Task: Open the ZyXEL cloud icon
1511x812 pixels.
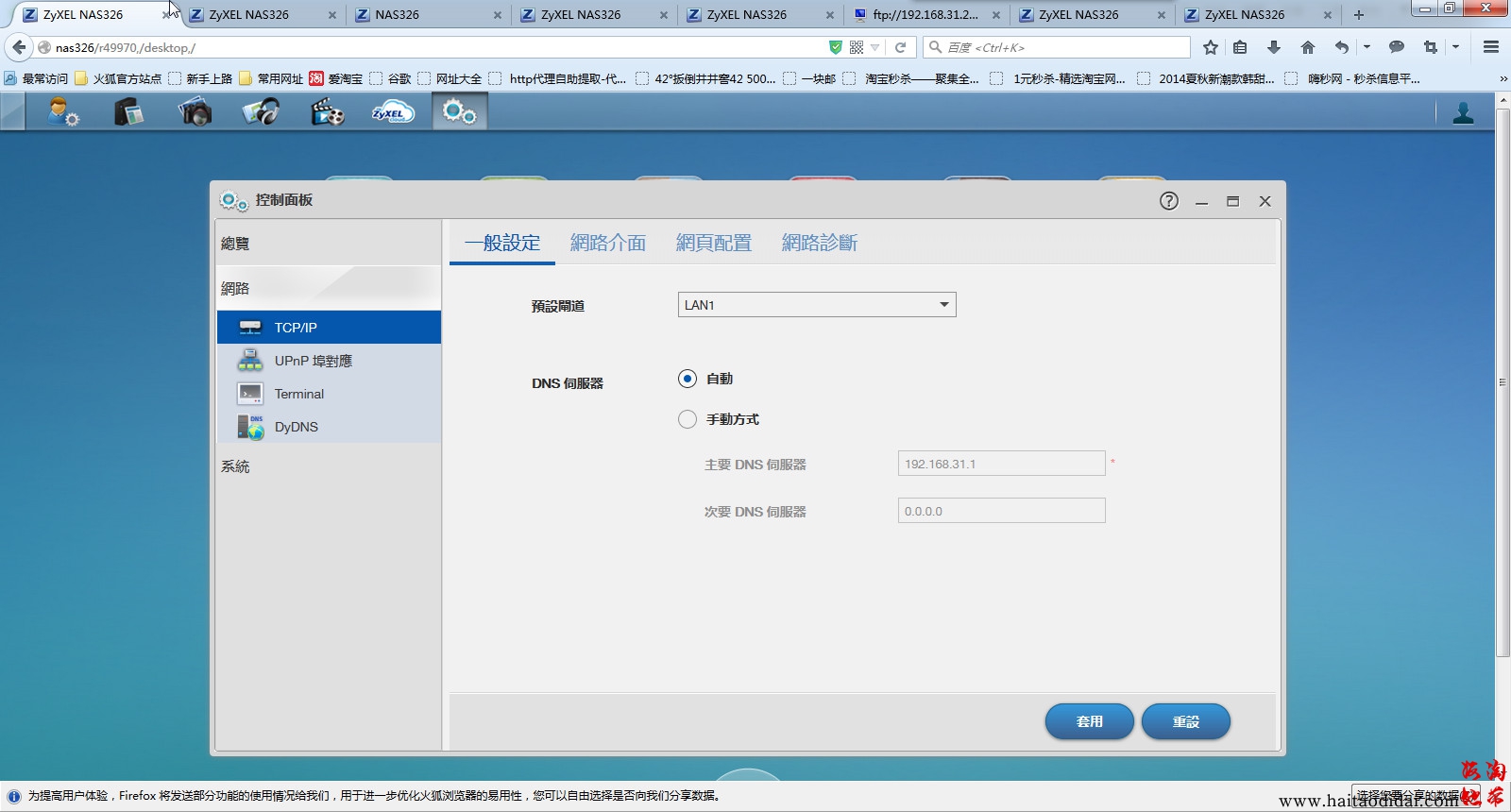Action: (x=393, y=112)
